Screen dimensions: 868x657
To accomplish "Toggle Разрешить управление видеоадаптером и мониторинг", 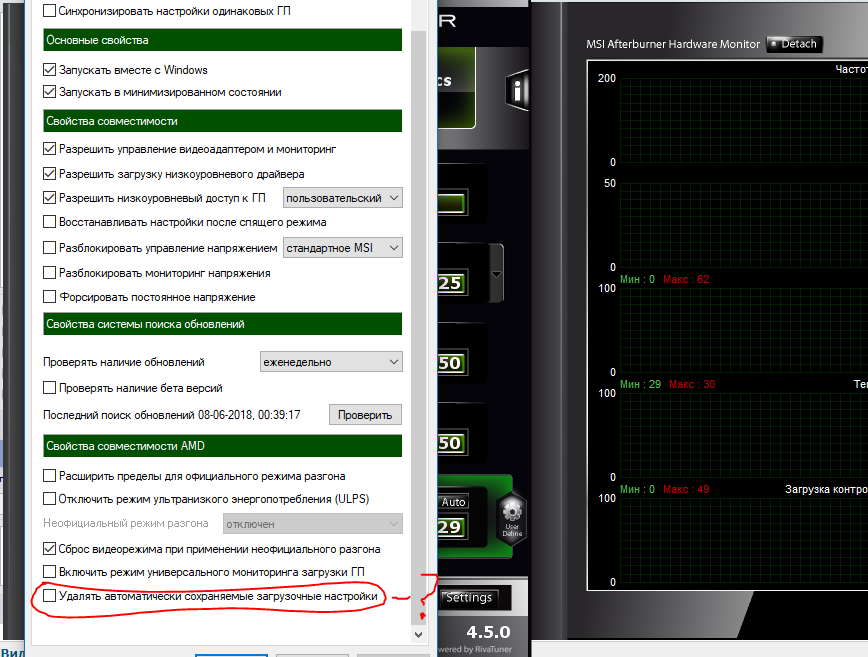I will click(49, 149).
